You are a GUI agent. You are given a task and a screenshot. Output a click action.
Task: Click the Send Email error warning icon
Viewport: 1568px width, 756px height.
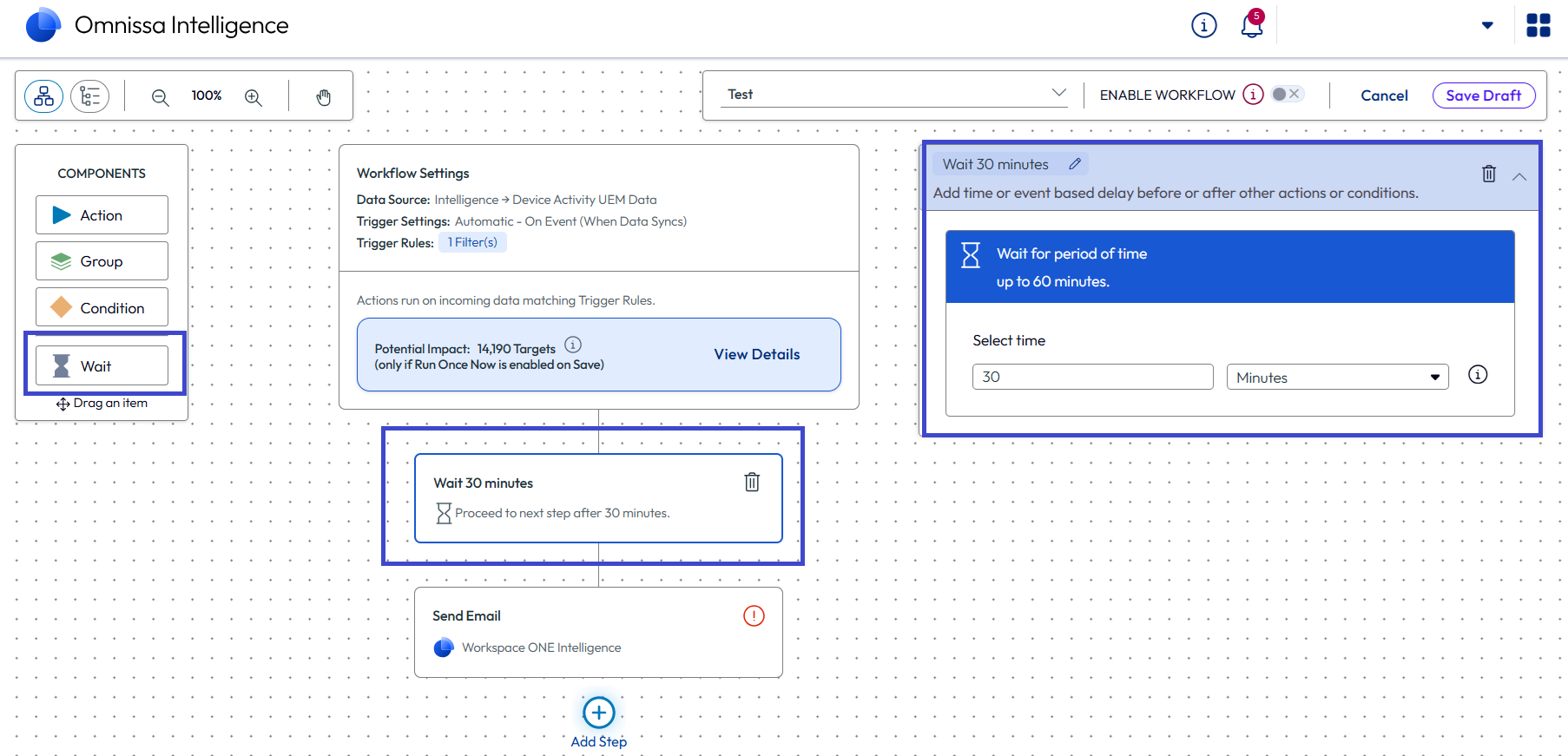[x=754, y=615]
